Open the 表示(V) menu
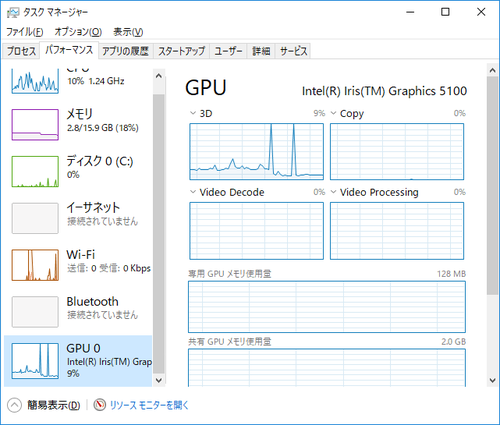The height and width of the screenshot is (425, 500). [x=128, y=32]
